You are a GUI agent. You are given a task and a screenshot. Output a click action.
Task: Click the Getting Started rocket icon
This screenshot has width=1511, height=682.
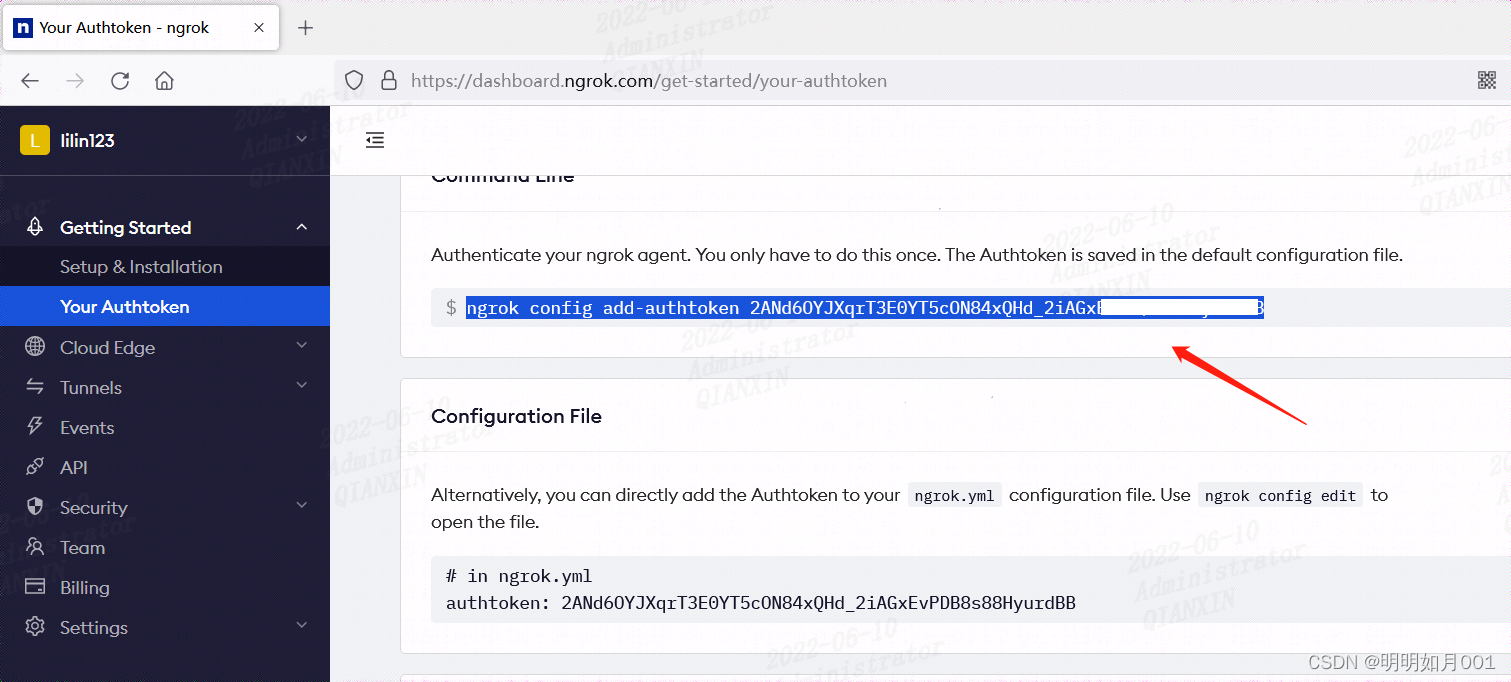click(x=35, y=227)
